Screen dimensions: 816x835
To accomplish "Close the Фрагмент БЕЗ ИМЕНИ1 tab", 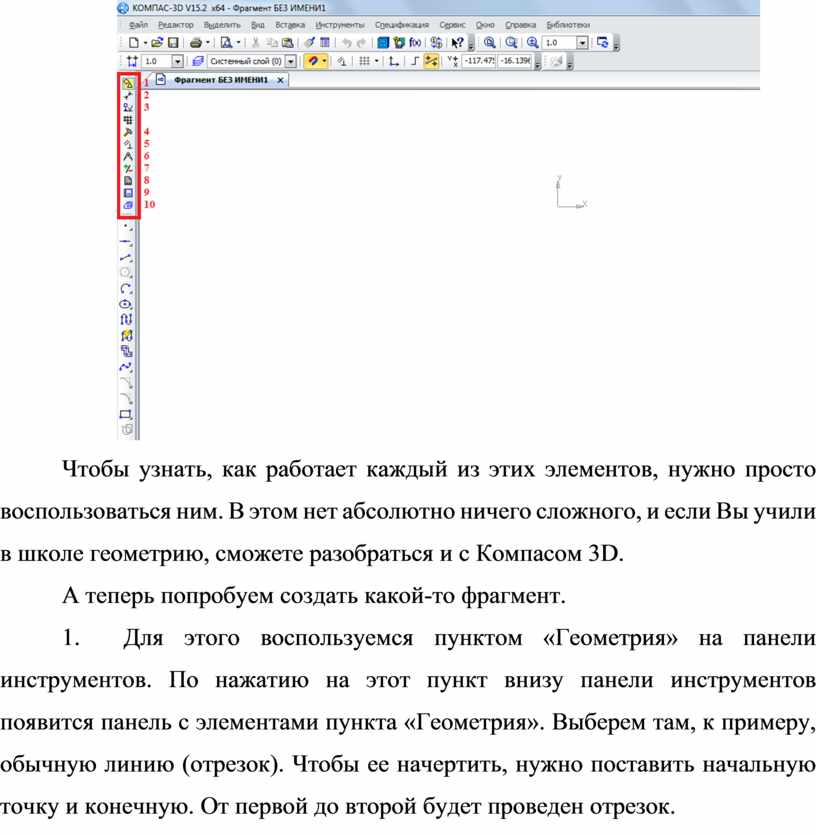I will click(280, 80).
